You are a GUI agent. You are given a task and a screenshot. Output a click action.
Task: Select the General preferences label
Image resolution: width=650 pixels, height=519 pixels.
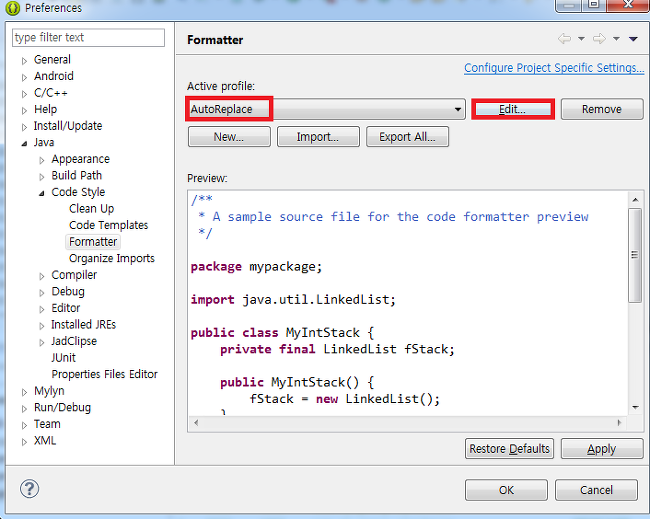pos(52,59)
